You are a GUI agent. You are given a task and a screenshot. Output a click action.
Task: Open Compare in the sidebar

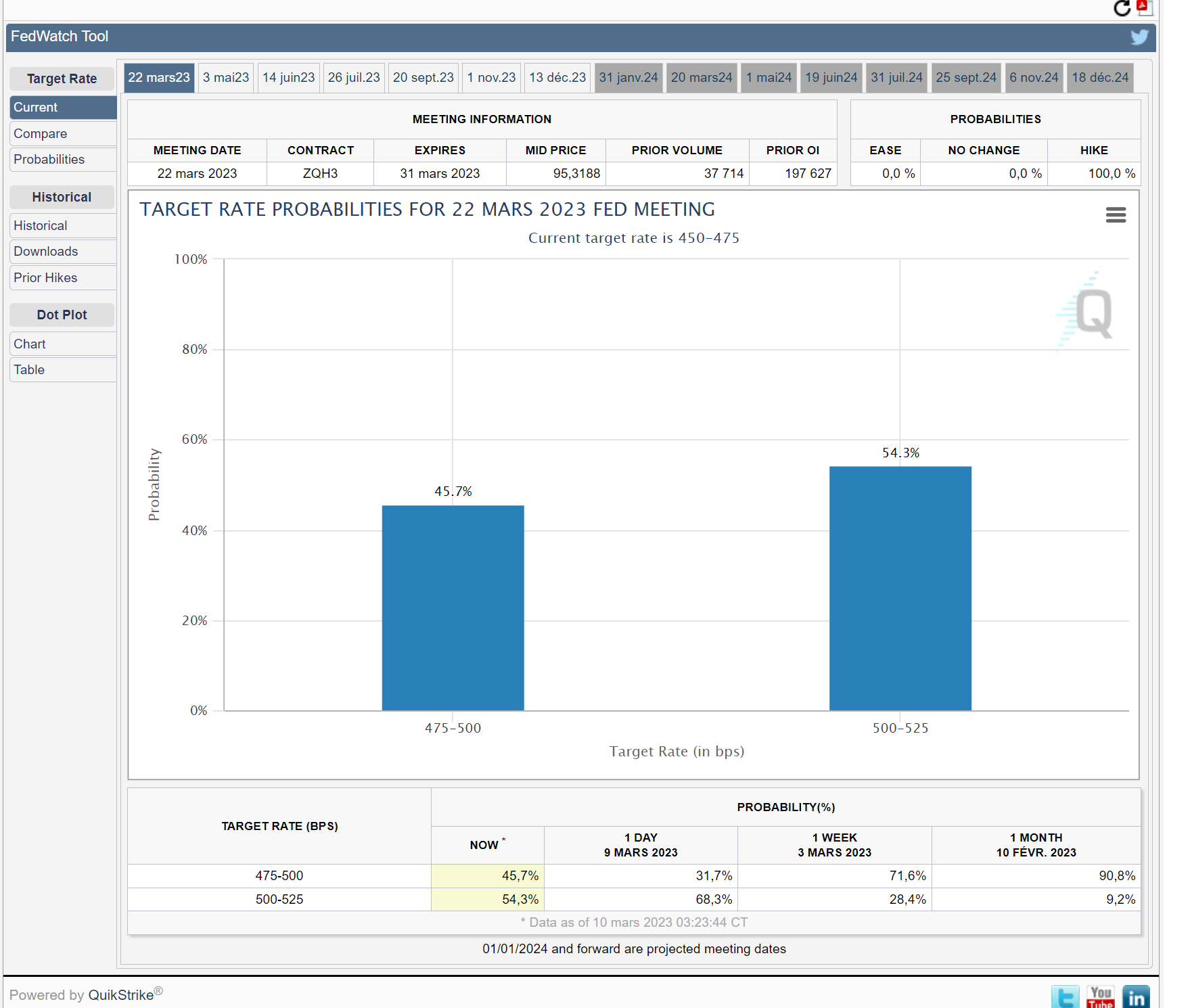63,134
